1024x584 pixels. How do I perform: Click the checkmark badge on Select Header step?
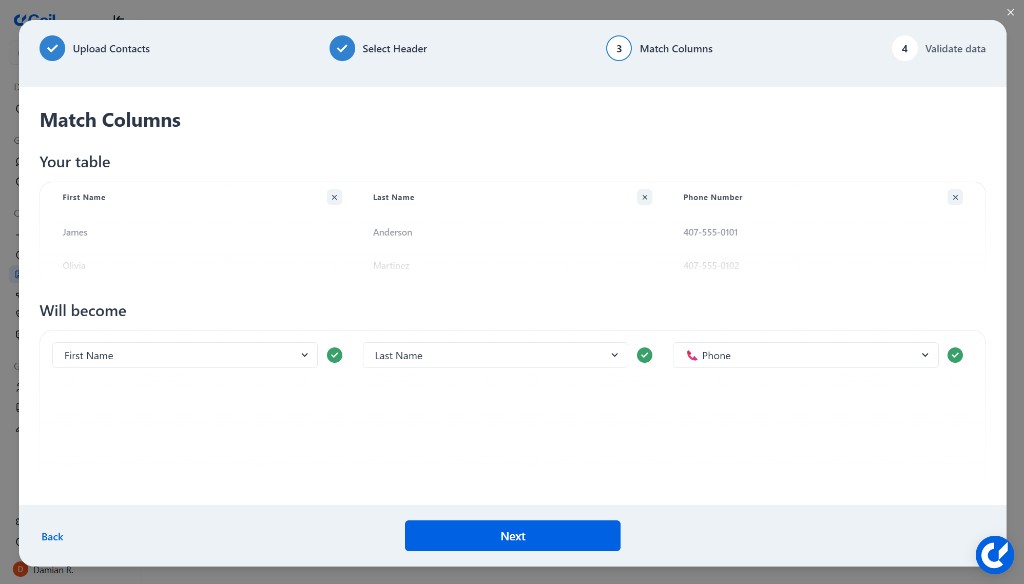click(x=343, y=48)
